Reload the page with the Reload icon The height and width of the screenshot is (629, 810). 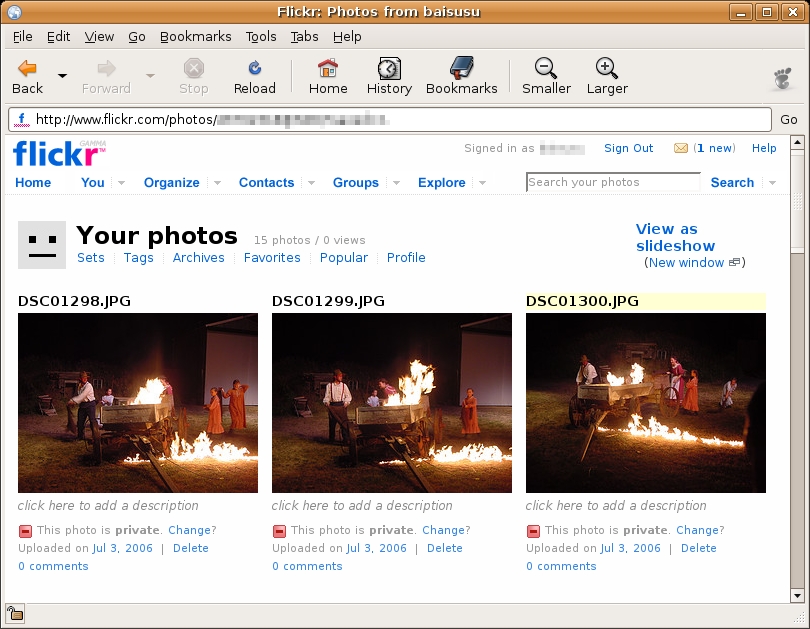[x=254, y=69]
